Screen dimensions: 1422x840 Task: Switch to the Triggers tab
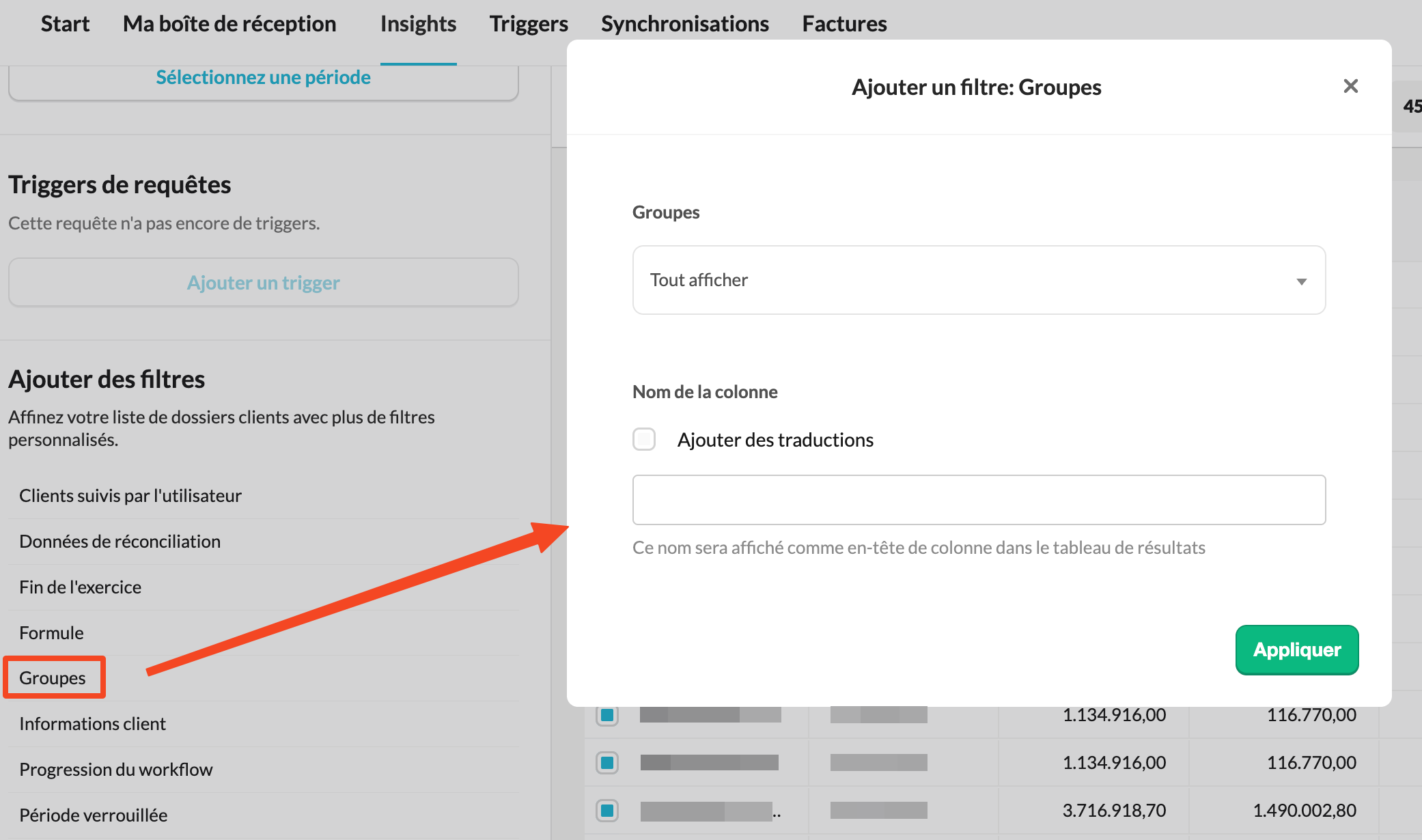click(529, 24)
